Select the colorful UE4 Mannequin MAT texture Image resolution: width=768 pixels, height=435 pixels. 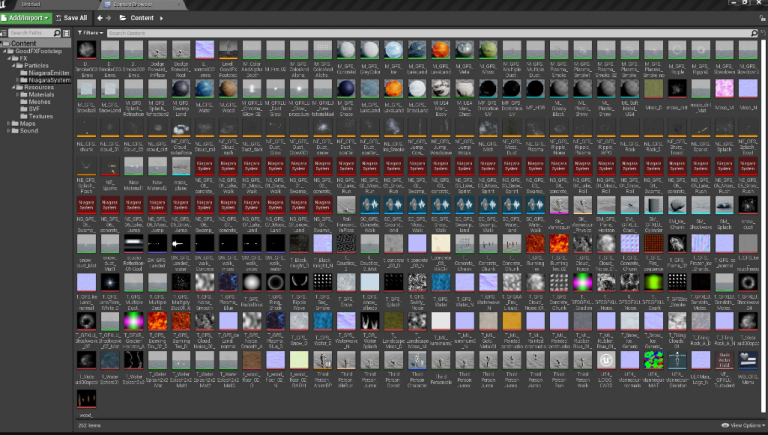[653, 360]
